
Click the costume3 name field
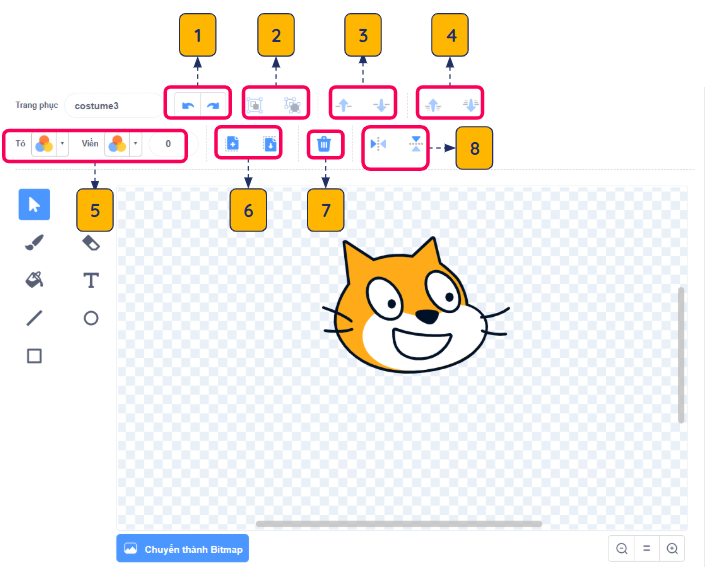click(x=113, y=106)
